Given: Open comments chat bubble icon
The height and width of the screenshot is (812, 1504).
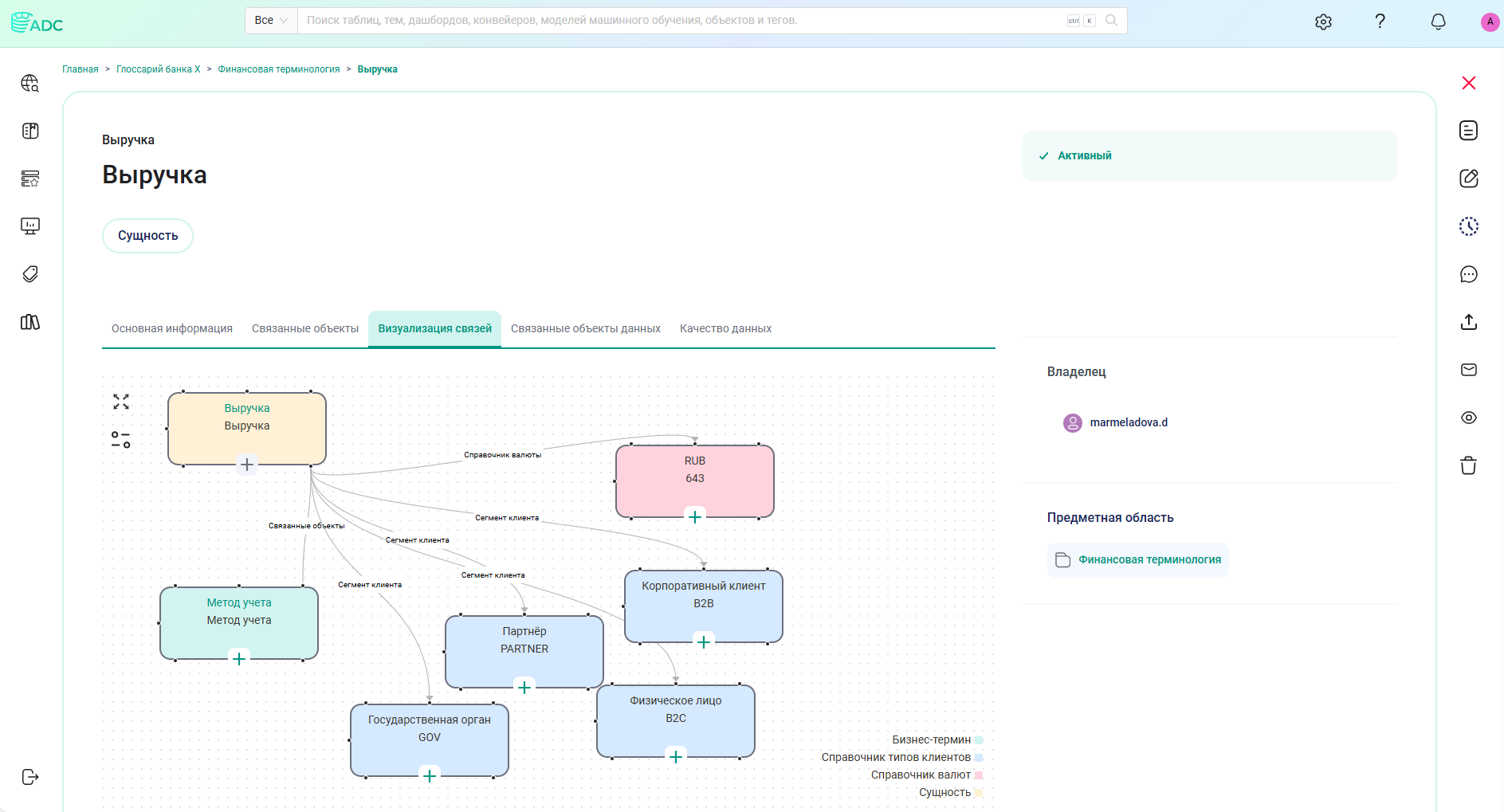Looking at the screenshot, I should tap(1469, 274).
